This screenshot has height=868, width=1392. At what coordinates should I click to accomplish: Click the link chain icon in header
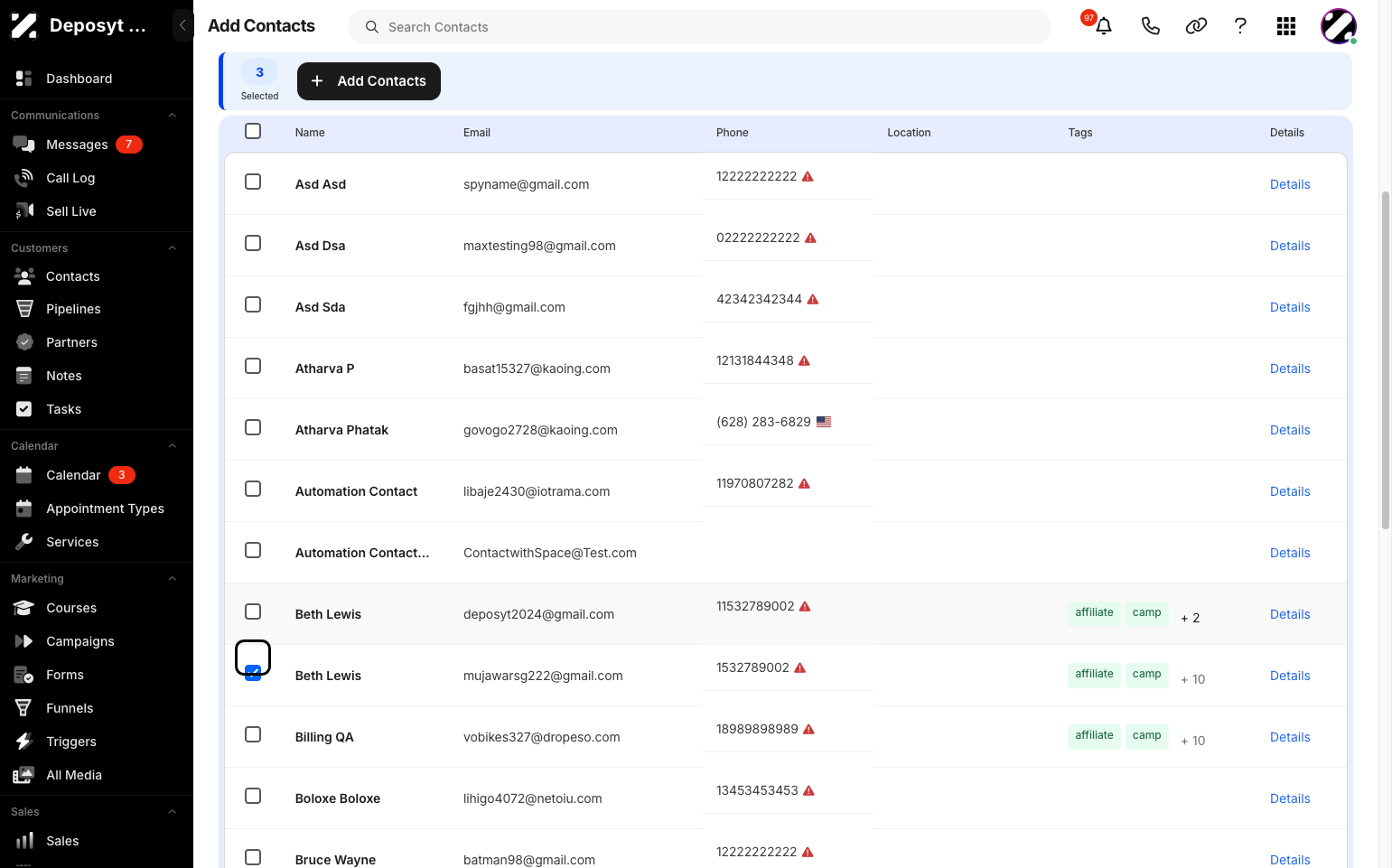(1196, 26)
